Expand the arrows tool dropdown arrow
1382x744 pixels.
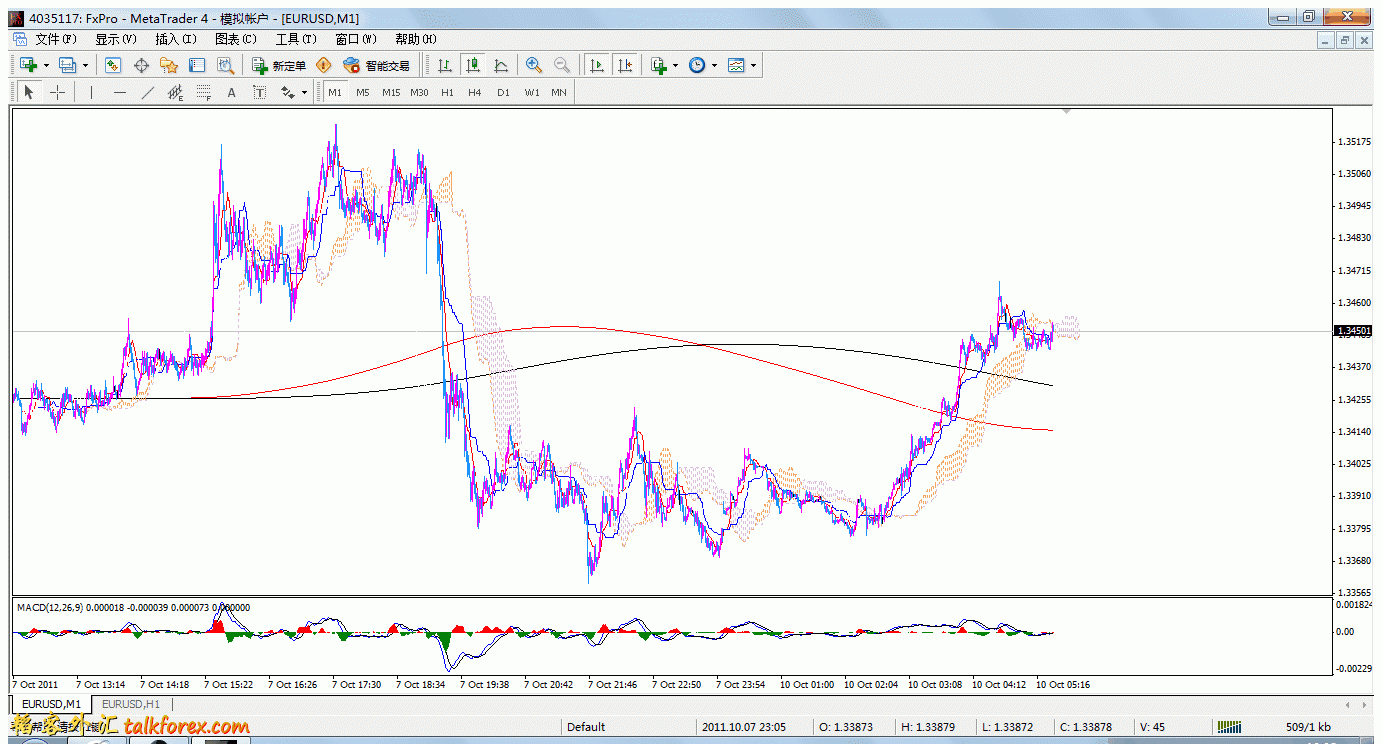click(304, 92)
